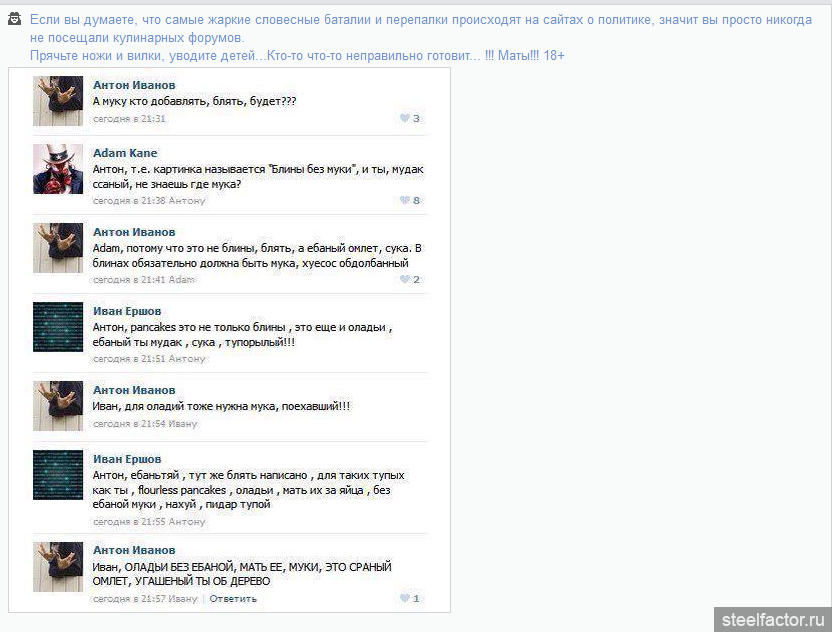Click the Иван Ершов name on 21:51 comment

pos(127,311)
